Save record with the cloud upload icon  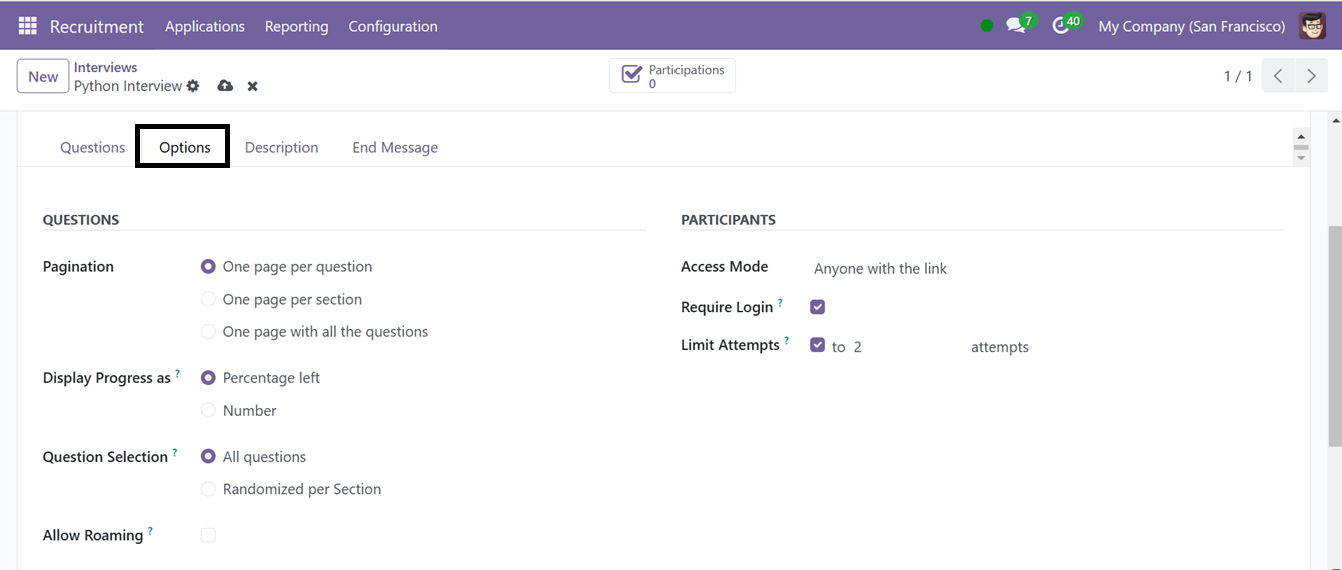point(225,86)
